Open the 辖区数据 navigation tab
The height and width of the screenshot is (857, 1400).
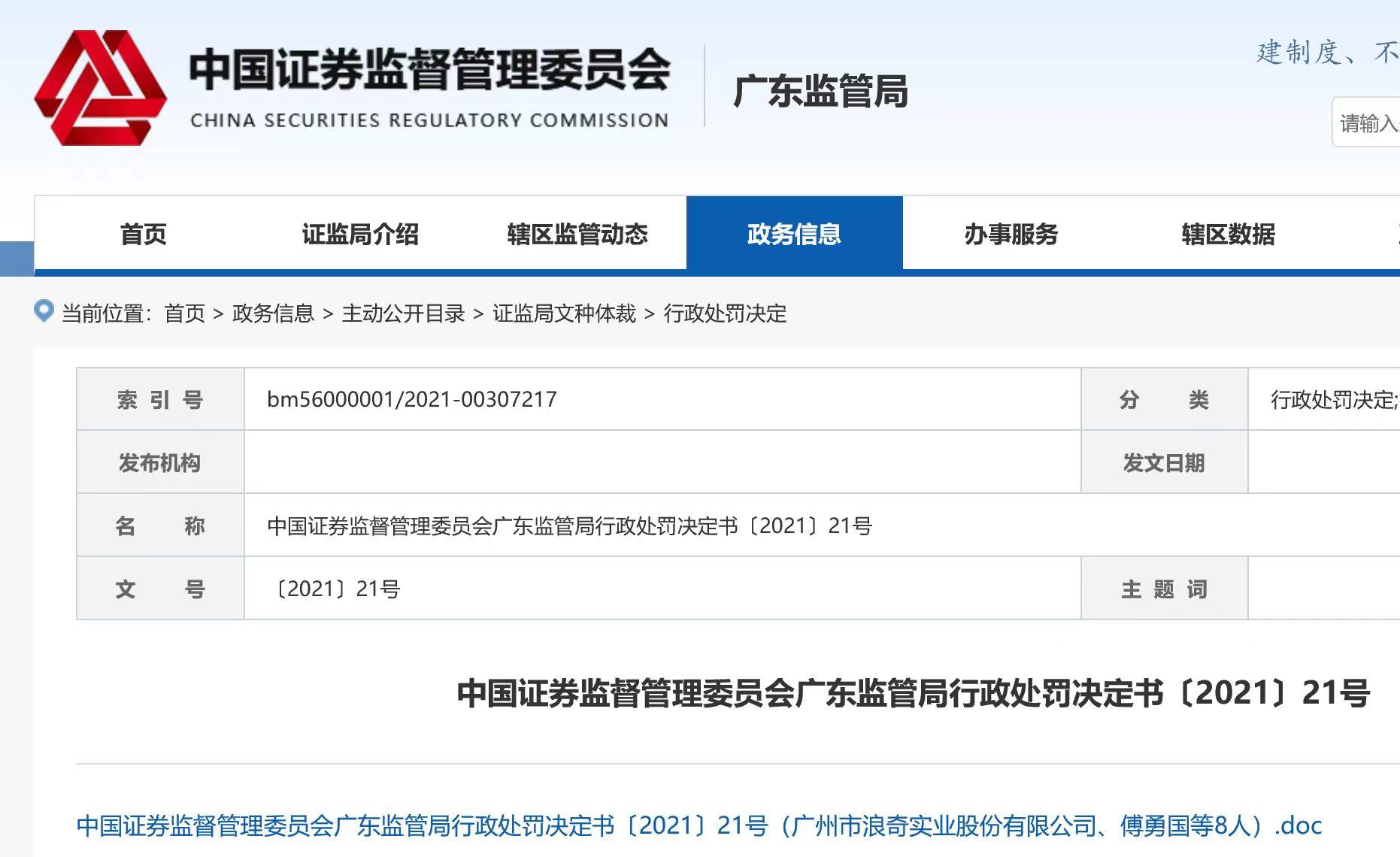1228,235
